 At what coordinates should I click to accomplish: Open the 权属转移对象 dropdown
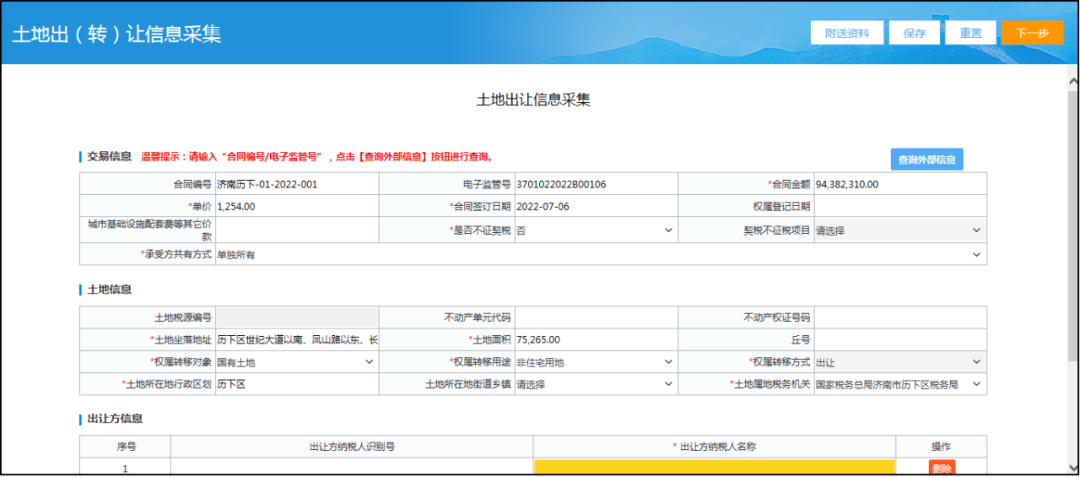[296, 361]
